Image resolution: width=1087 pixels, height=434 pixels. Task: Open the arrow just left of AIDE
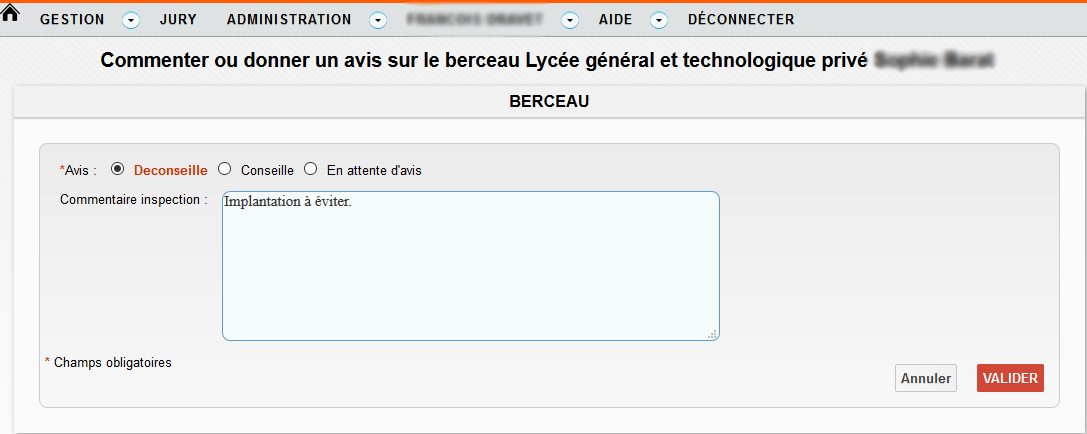click(x=570, y=20)
